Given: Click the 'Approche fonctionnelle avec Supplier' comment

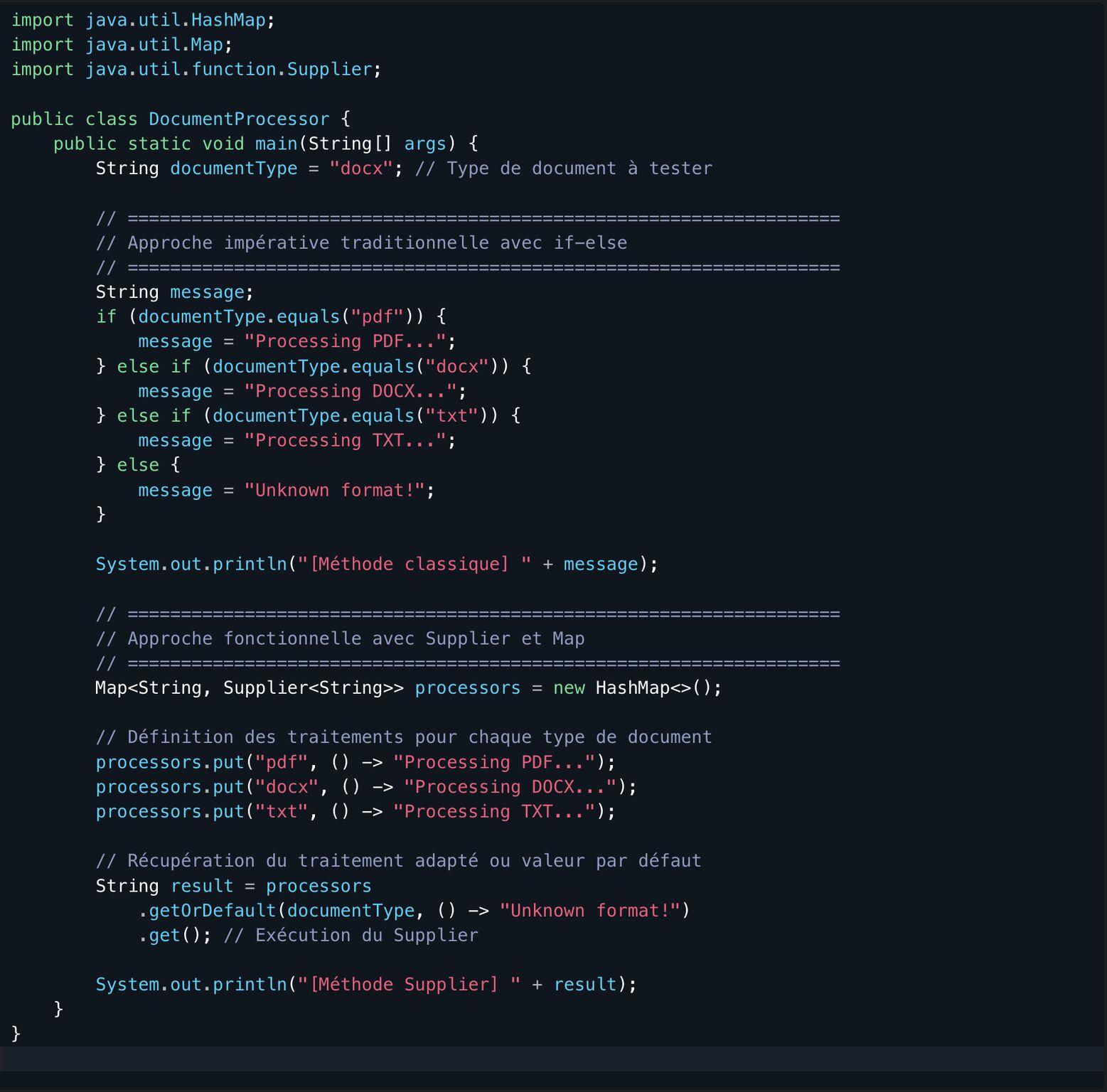Looking at the screenshot, I should tap(340, 638).
